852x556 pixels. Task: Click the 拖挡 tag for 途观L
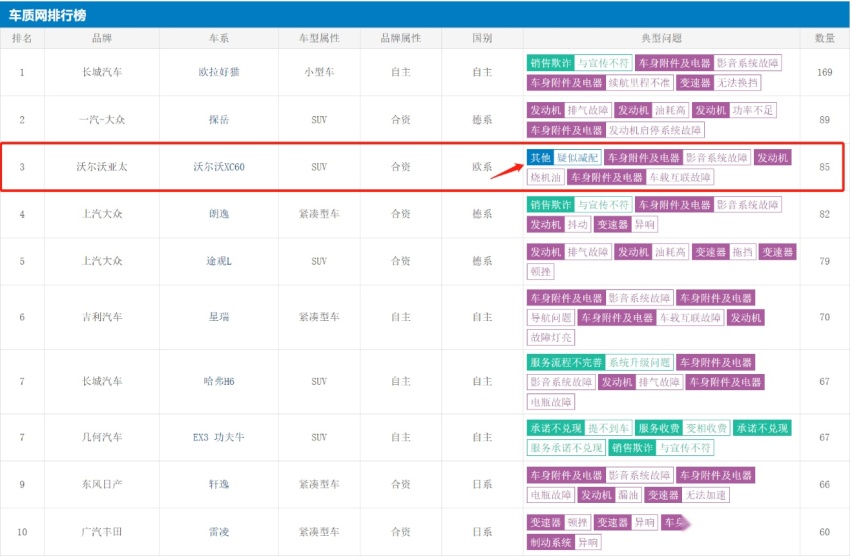click(742, 252)
